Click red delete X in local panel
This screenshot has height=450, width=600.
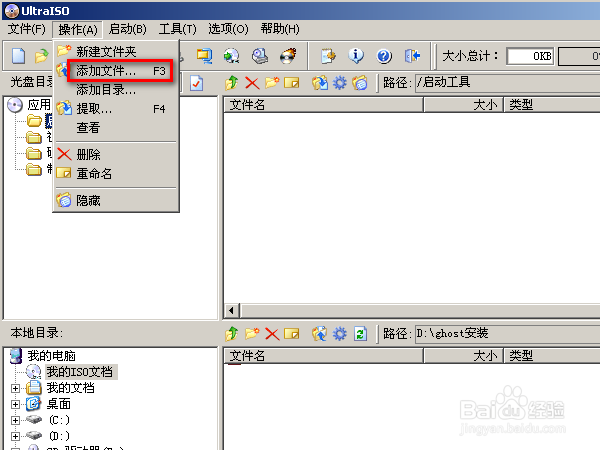[272, 334]
